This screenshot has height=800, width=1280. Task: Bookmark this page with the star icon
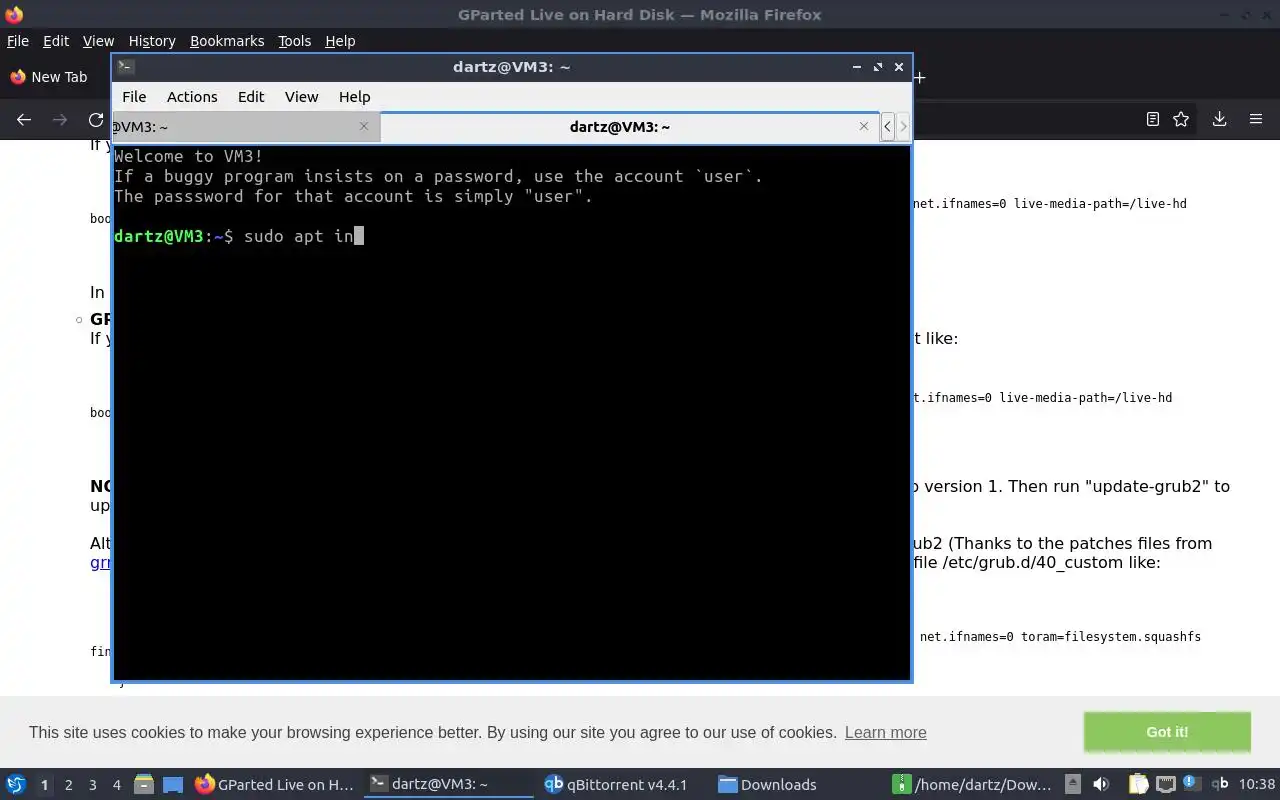[x=1181, y=119]
